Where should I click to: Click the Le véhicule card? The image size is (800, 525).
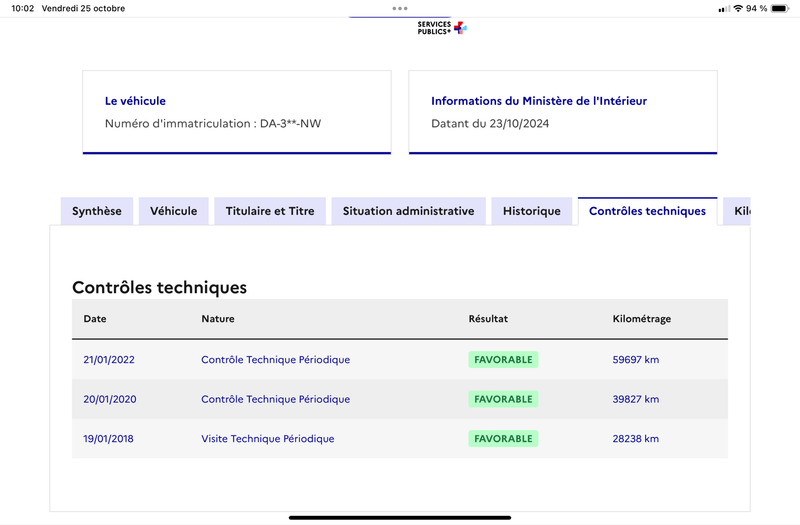point(237,112)
